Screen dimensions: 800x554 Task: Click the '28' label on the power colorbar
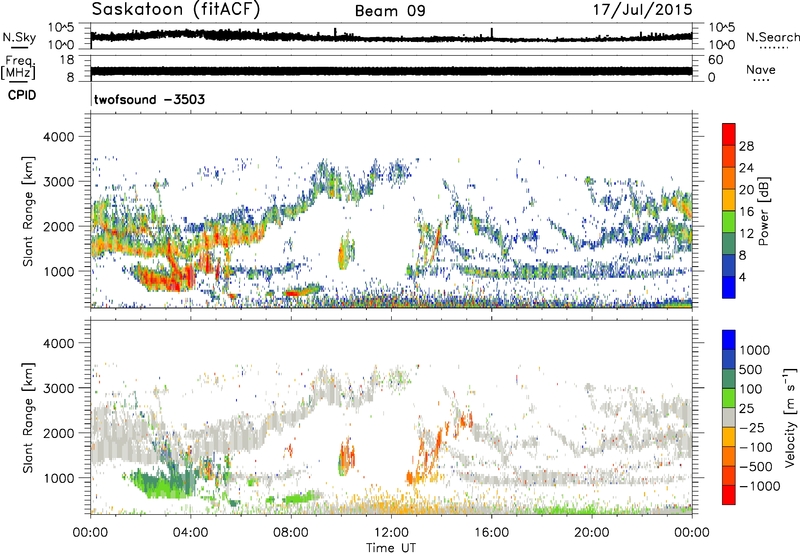click(746, 146)
